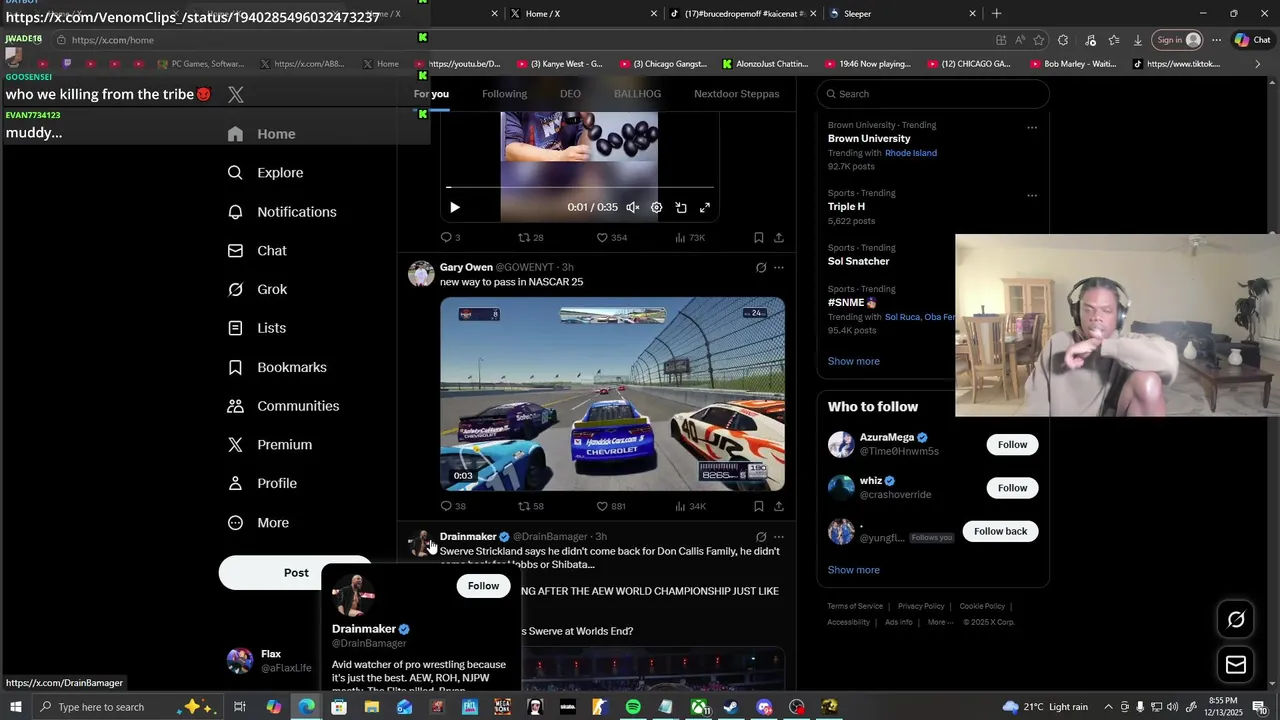Bookmark Gary Owen's NASCAR post
Viewport: 1280px width, 720px height.
(759, 507)
